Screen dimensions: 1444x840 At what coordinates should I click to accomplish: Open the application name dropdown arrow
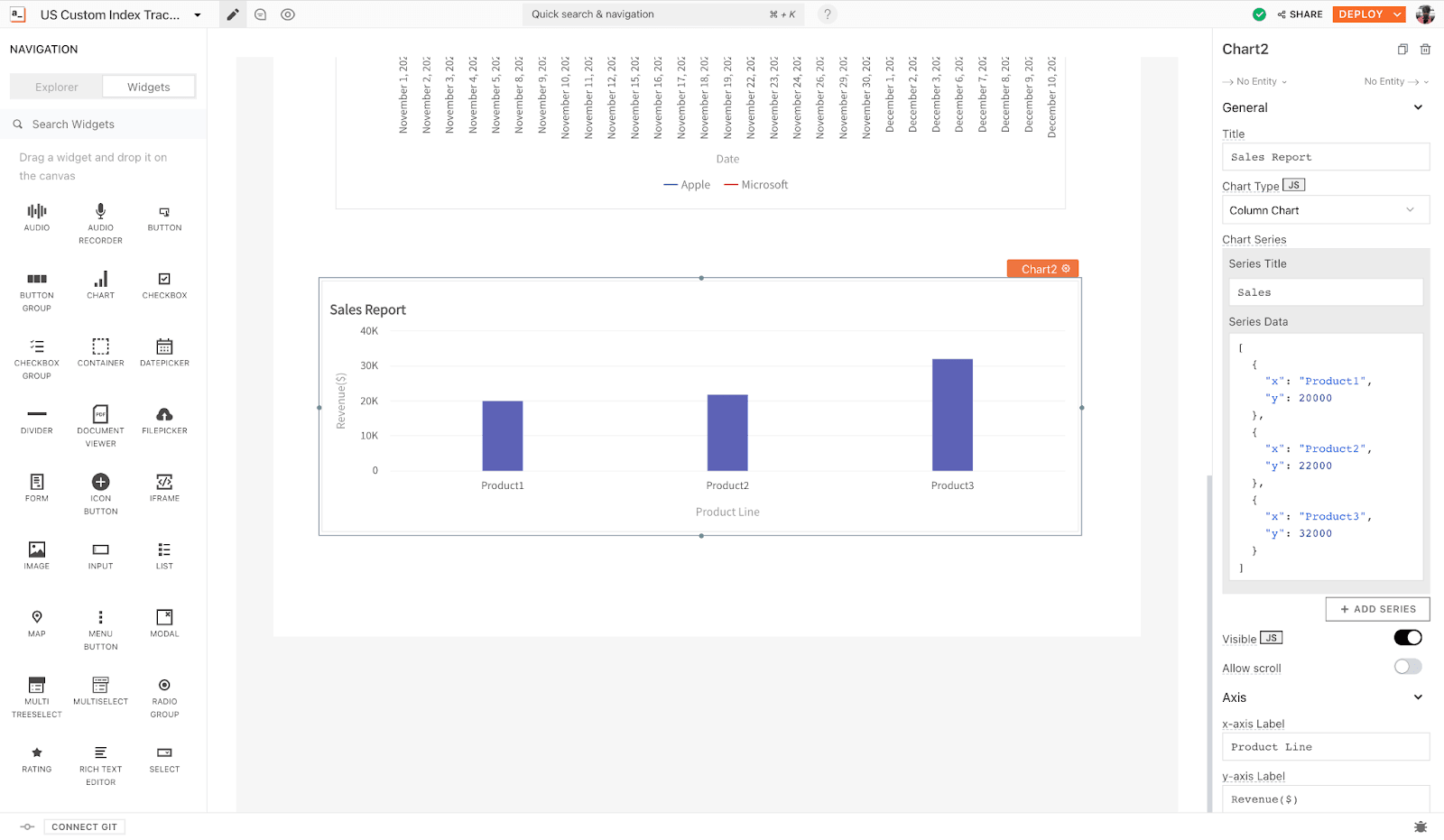[x=198, y=15]
